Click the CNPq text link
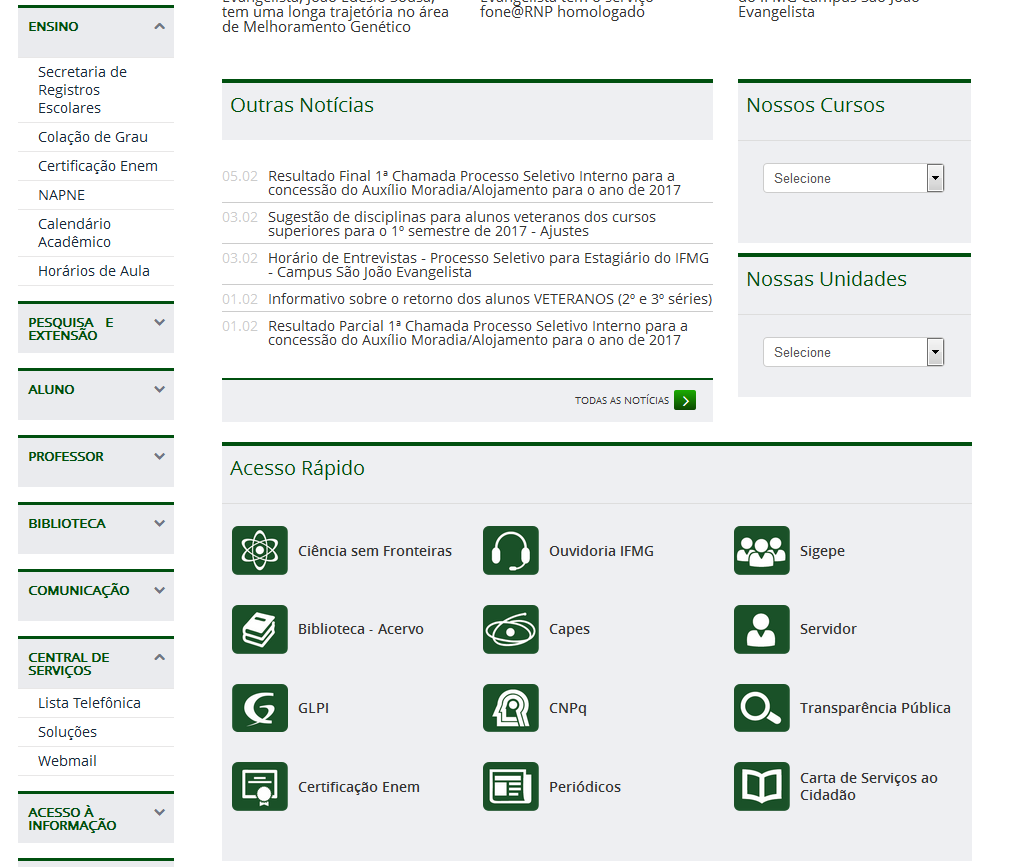Image resolution: width=1021 pixels, height=867 pixels. pyautogui.click(x=567, y=708)
